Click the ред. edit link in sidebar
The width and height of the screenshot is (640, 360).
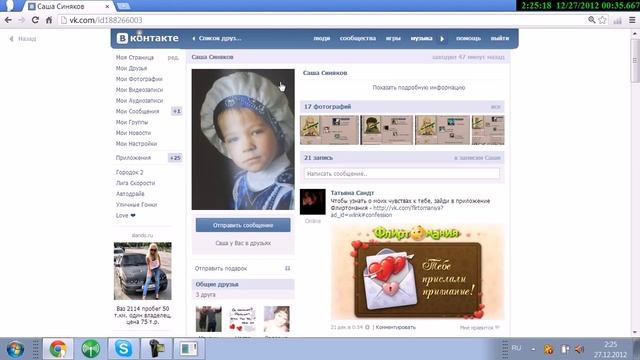tap(173, 58)
